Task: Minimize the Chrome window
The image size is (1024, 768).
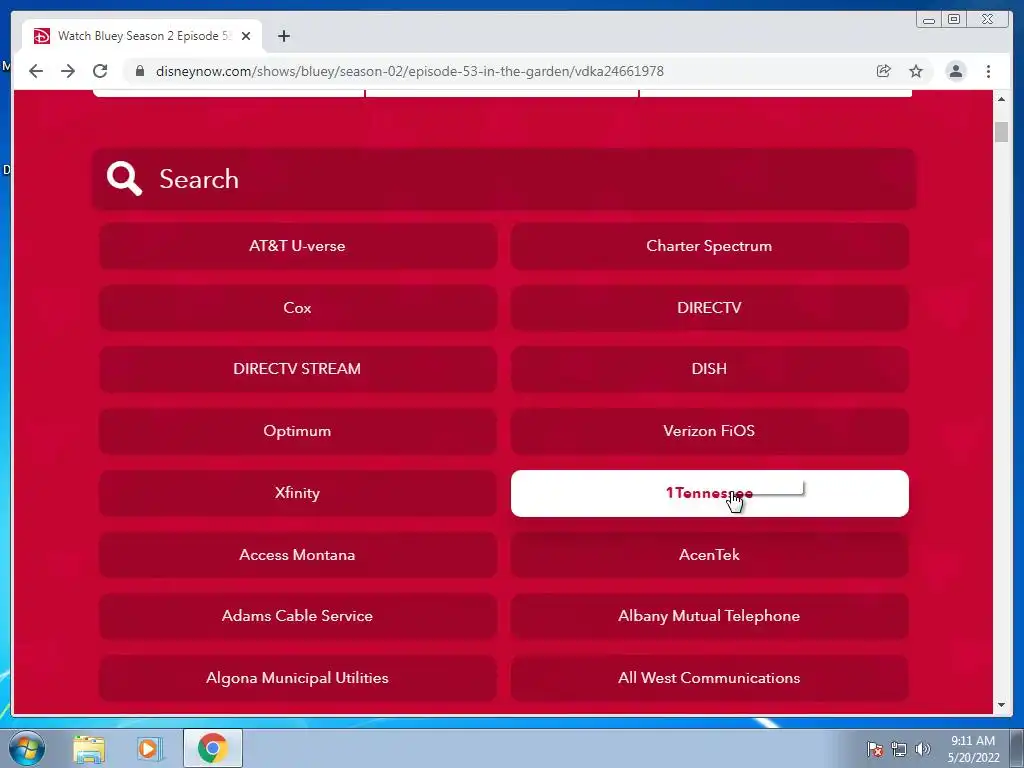Action: [x=928, y=20]
